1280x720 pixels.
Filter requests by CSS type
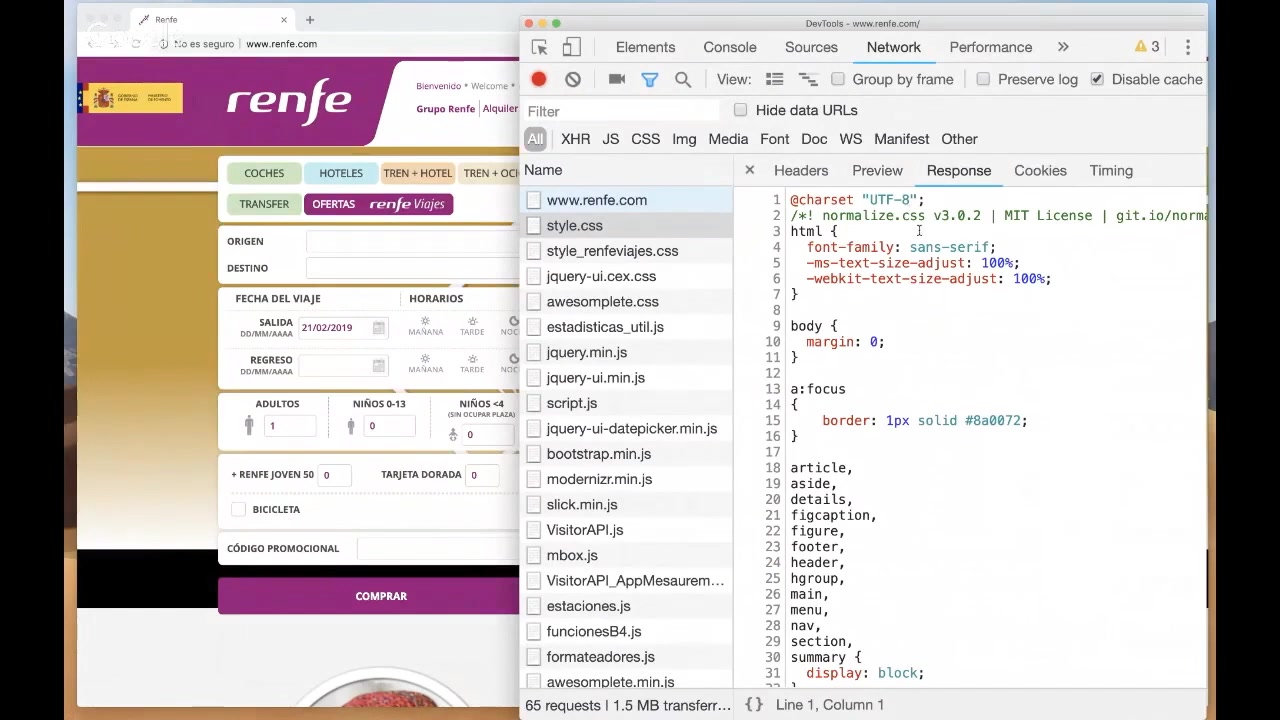coord(645,139)
